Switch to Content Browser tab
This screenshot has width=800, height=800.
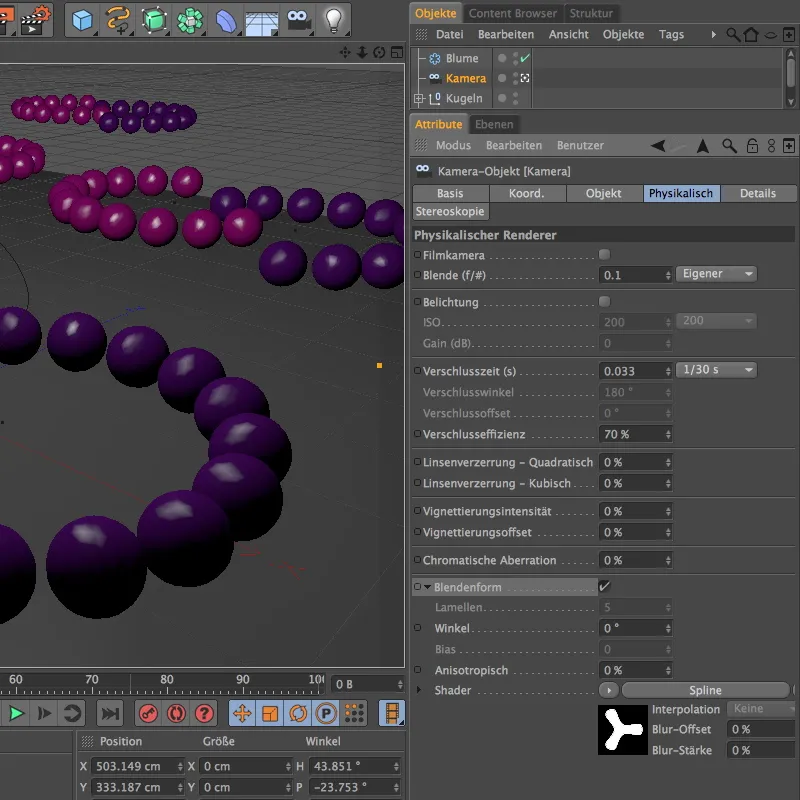point(513,13)
